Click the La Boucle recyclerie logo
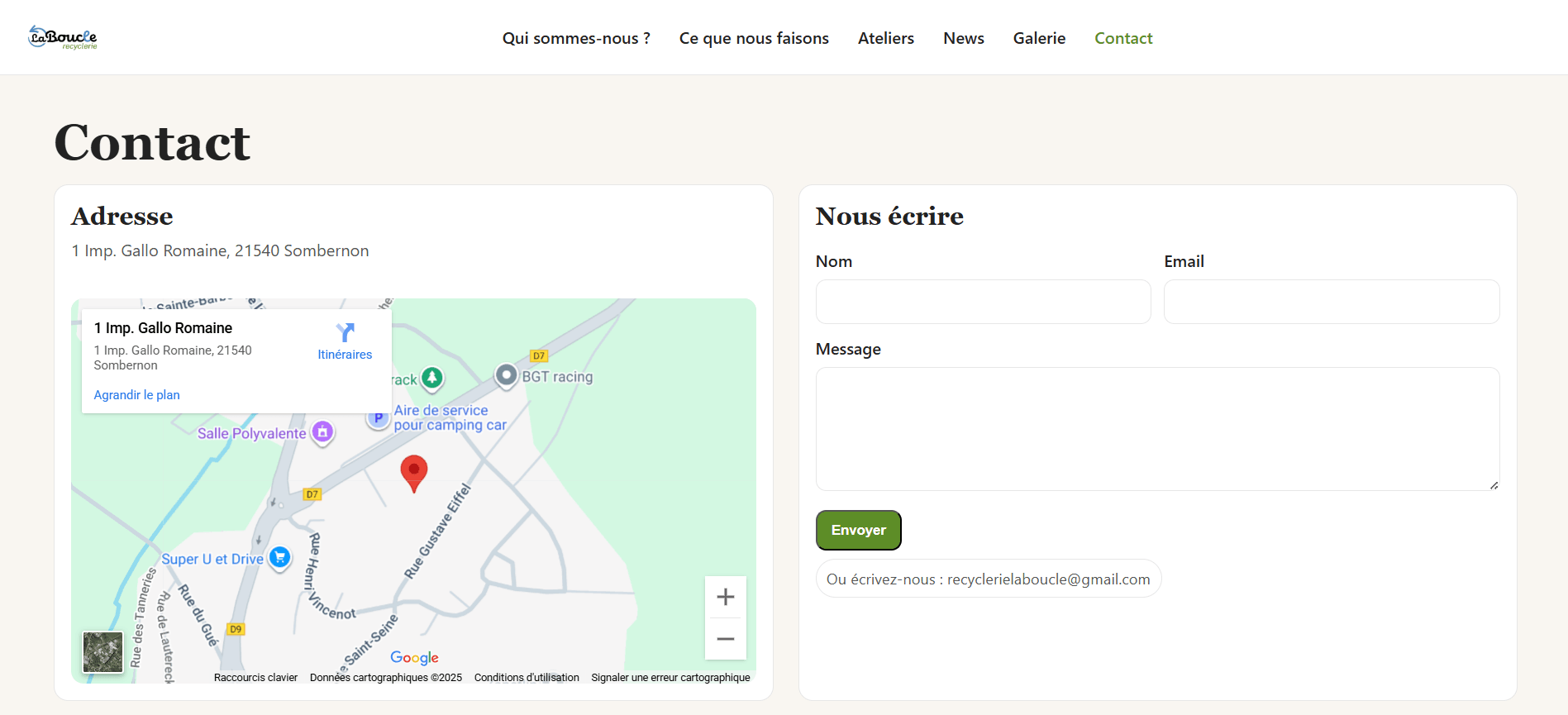Screen dimensions: 1568x715 [63, 37]
